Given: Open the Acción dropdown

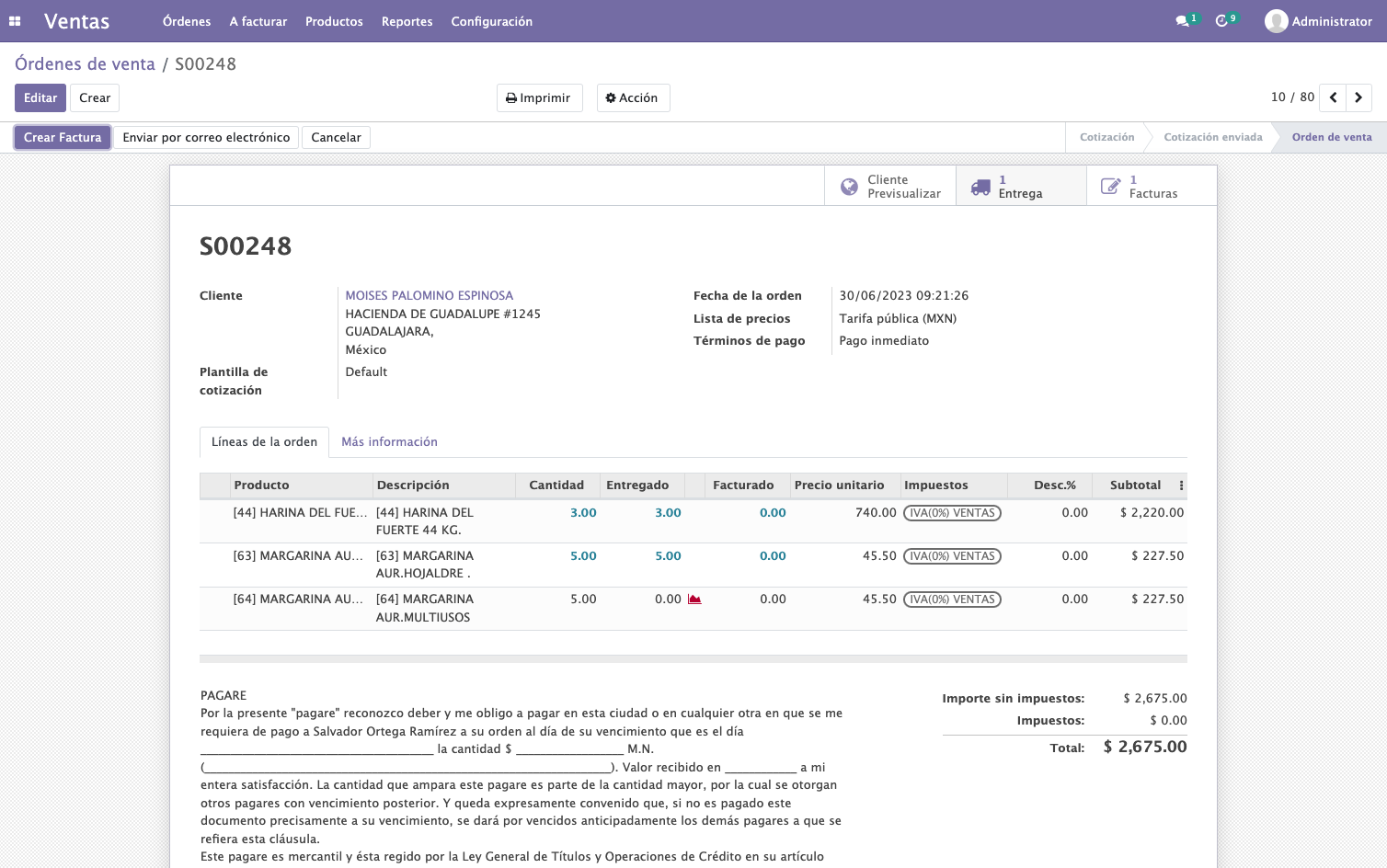Looking at the screenshot, I should click(x=633, y=97).
